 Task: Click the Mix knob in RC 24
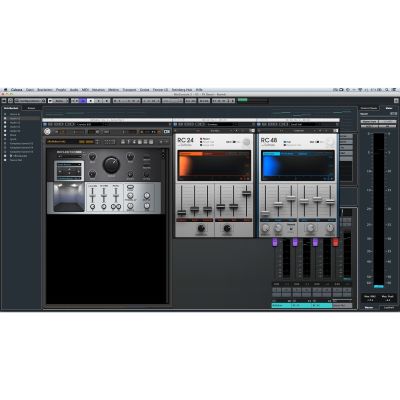246,142
